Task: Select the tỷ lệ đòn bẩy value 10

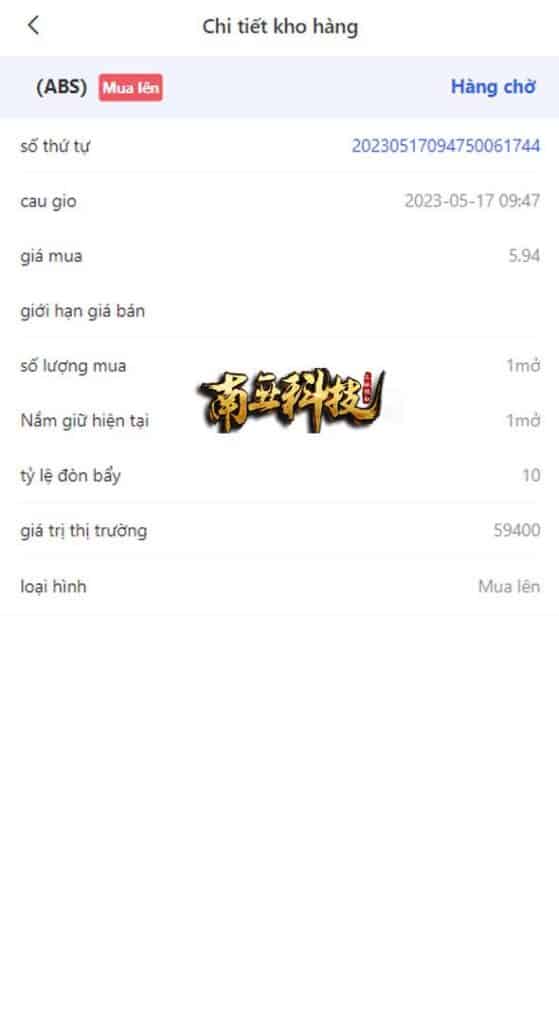Action: click(x=531, y=475)
